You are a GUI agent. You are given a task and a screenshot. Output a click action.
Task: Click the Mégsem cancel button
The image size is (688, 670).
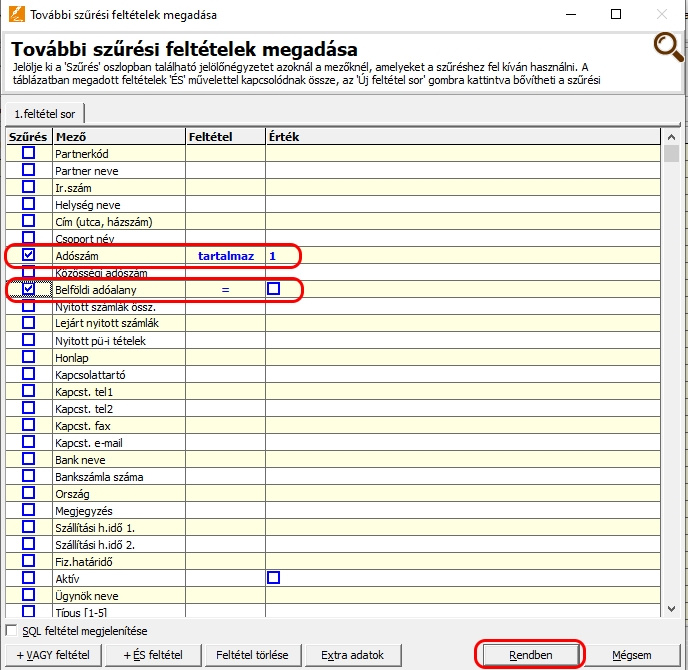(632, 655)
